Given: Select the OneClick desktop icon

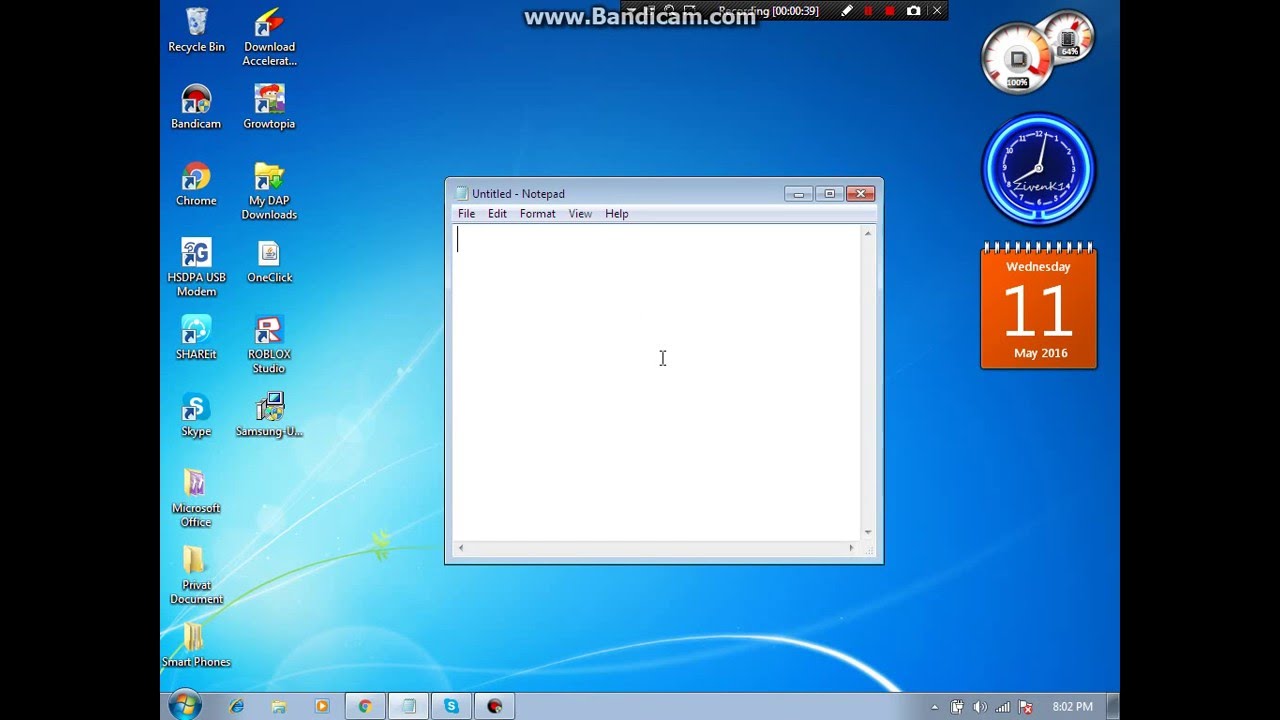Looking at the screenshot, I should [269, 261].
